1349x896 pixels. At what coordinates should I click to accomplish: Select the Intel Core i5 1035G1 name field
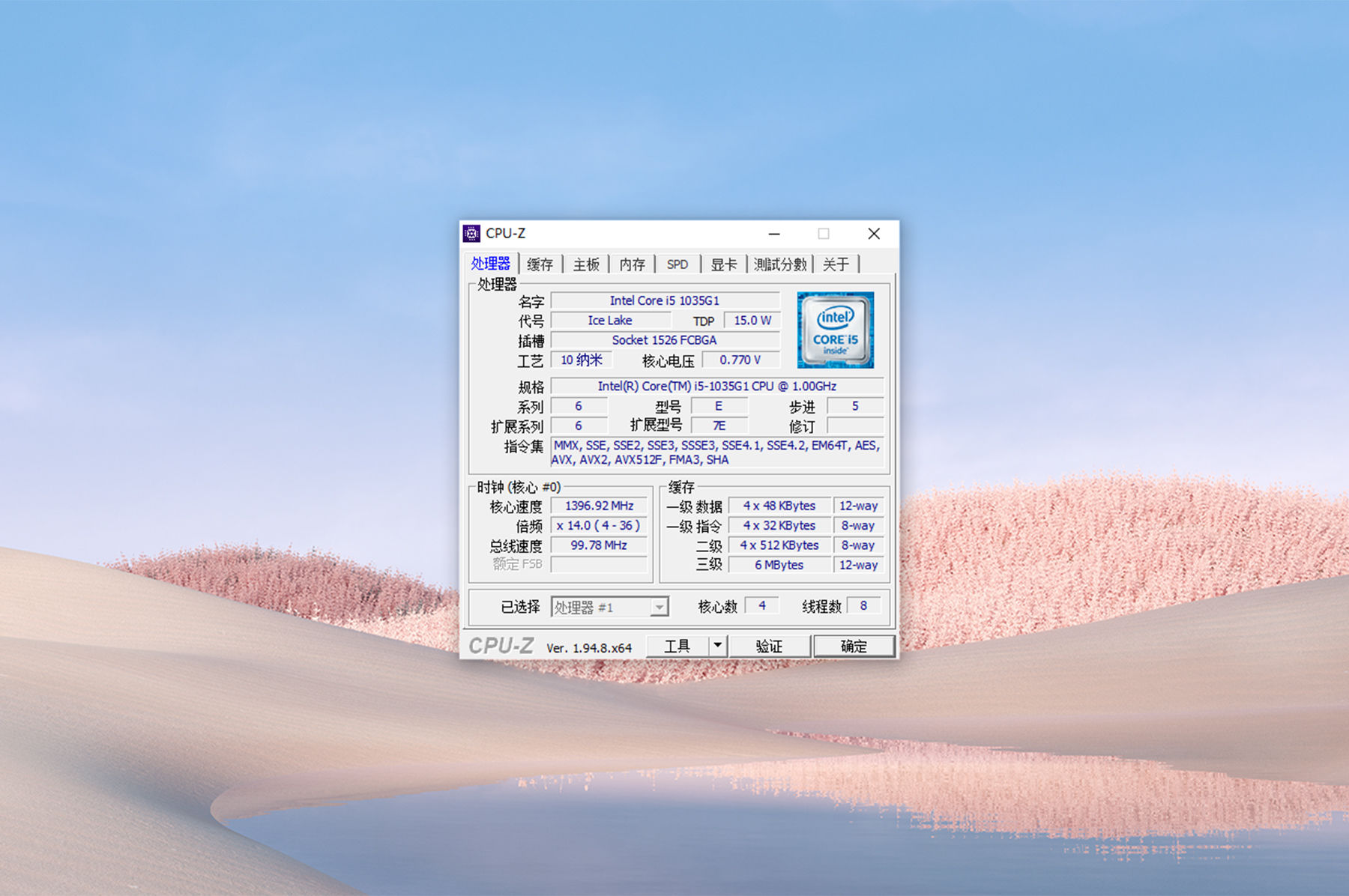(x=666, y=300)
